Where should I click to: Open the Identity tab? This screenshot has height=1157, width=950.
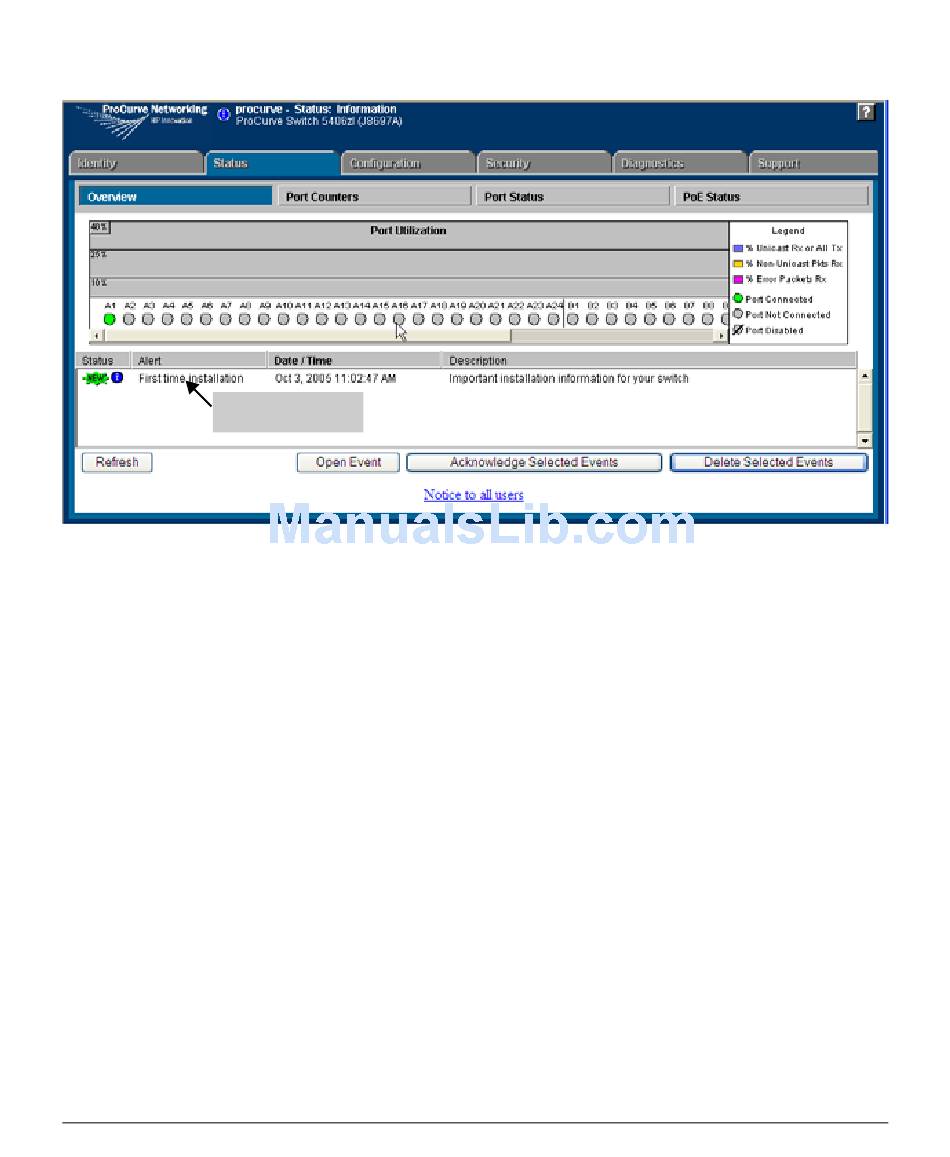[x=136, y=163]
